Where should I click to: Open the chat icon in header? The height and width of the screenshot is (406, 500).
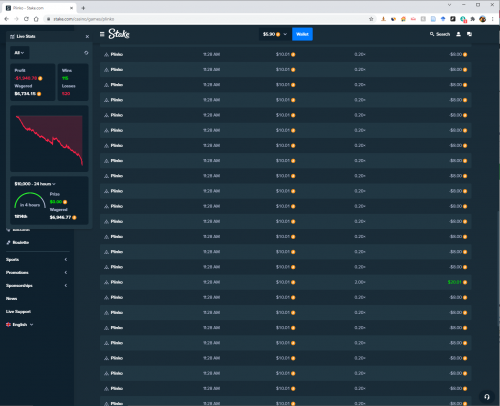(469, 34)
